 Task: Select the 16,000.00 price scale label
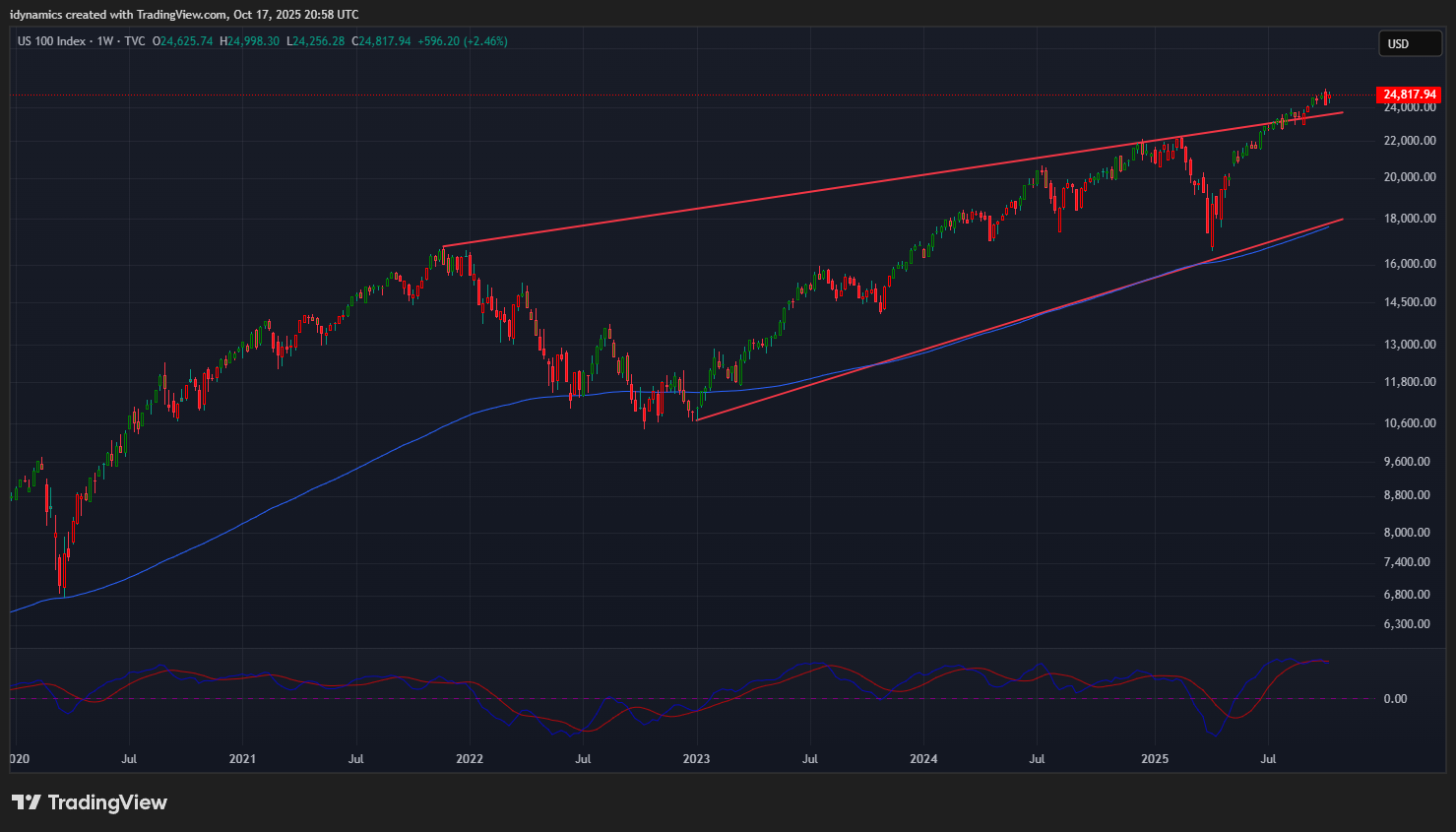[x=1410, y=264]
